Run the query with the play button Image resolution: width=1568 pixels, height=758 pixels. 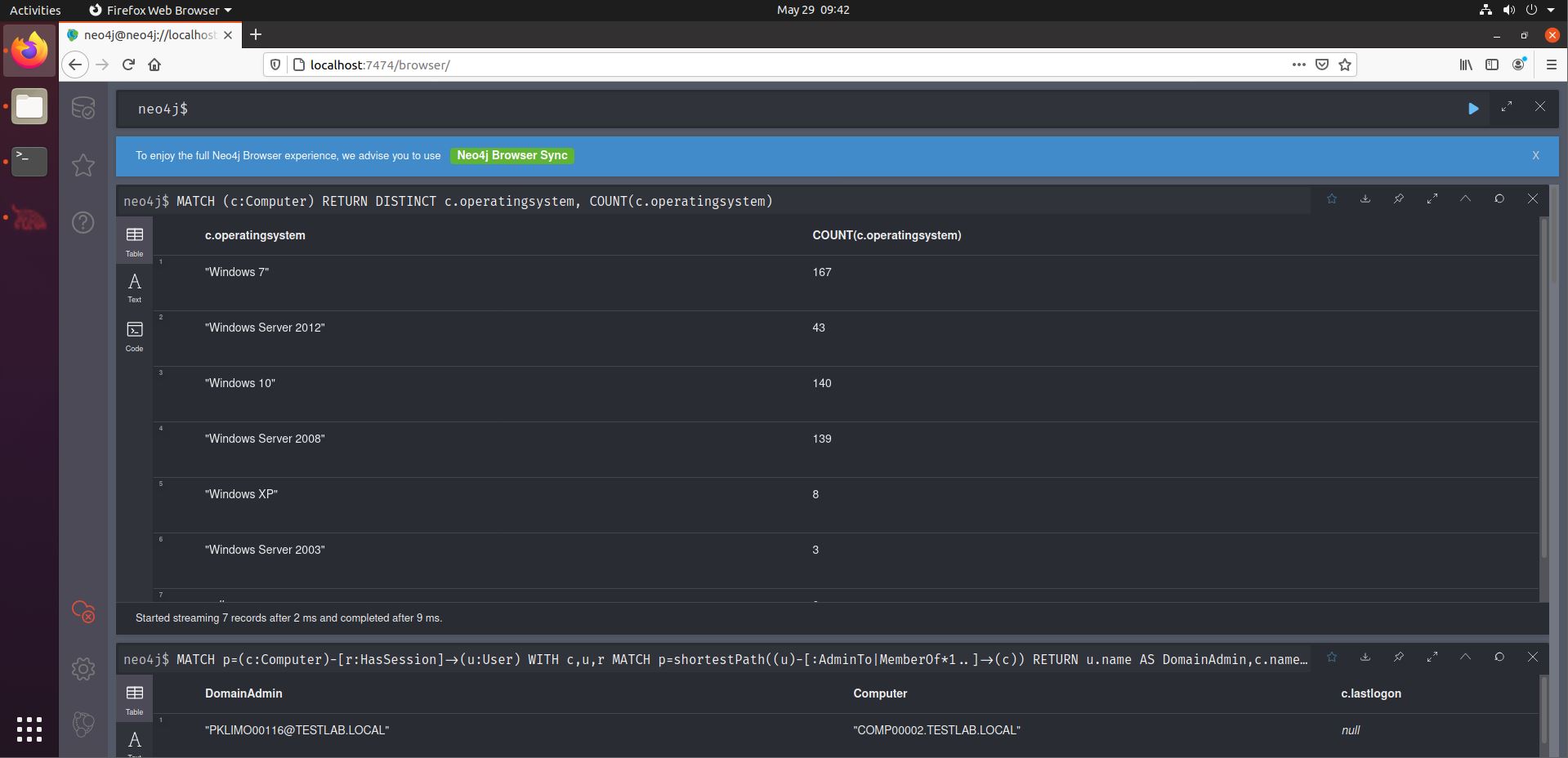pos(1473,109)
